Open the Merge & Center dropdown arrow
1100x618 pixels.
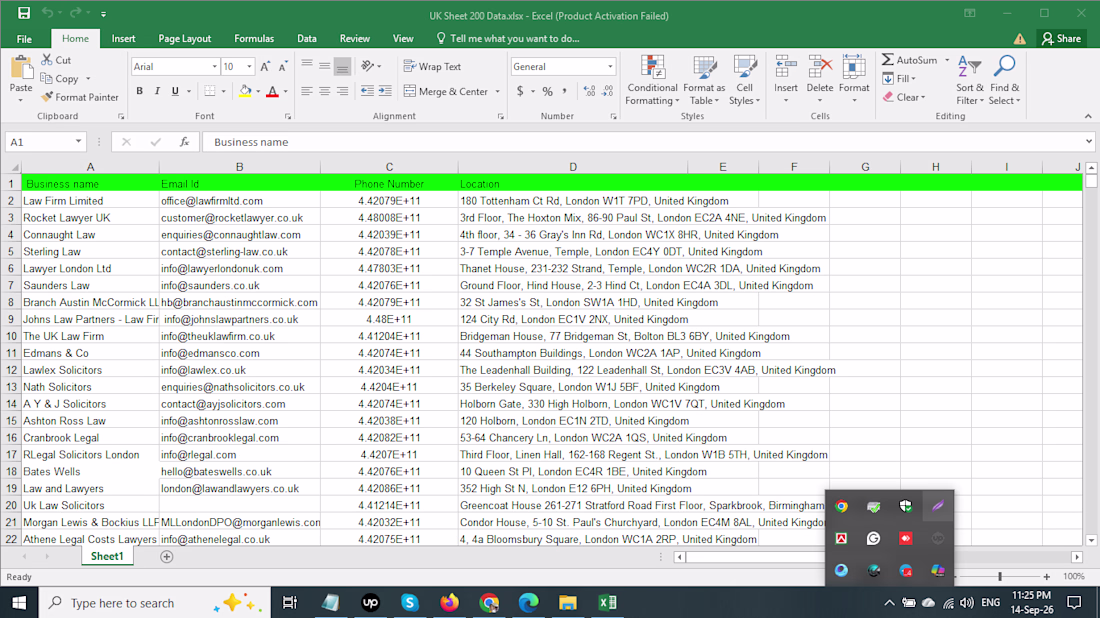497,92
